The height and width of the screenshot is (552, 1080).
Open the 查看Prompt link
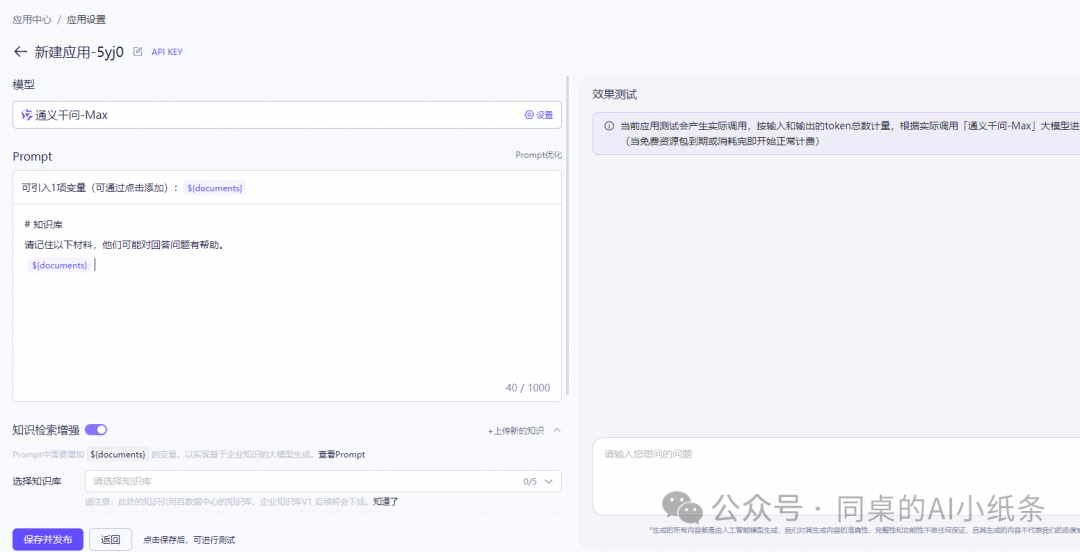tap(342, 454)
